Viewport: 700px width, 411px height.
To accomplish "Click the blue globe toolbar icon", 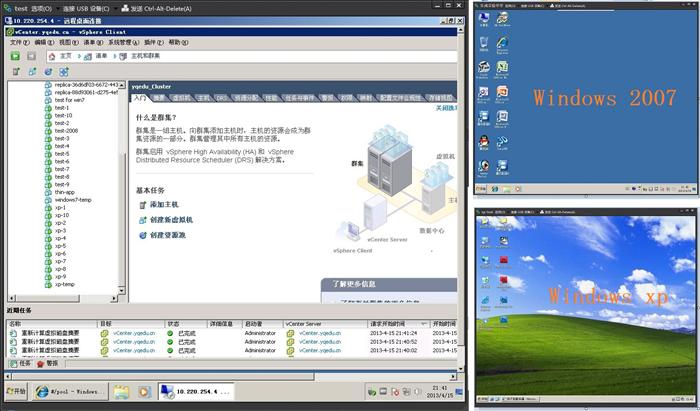I will coord(48,71).
